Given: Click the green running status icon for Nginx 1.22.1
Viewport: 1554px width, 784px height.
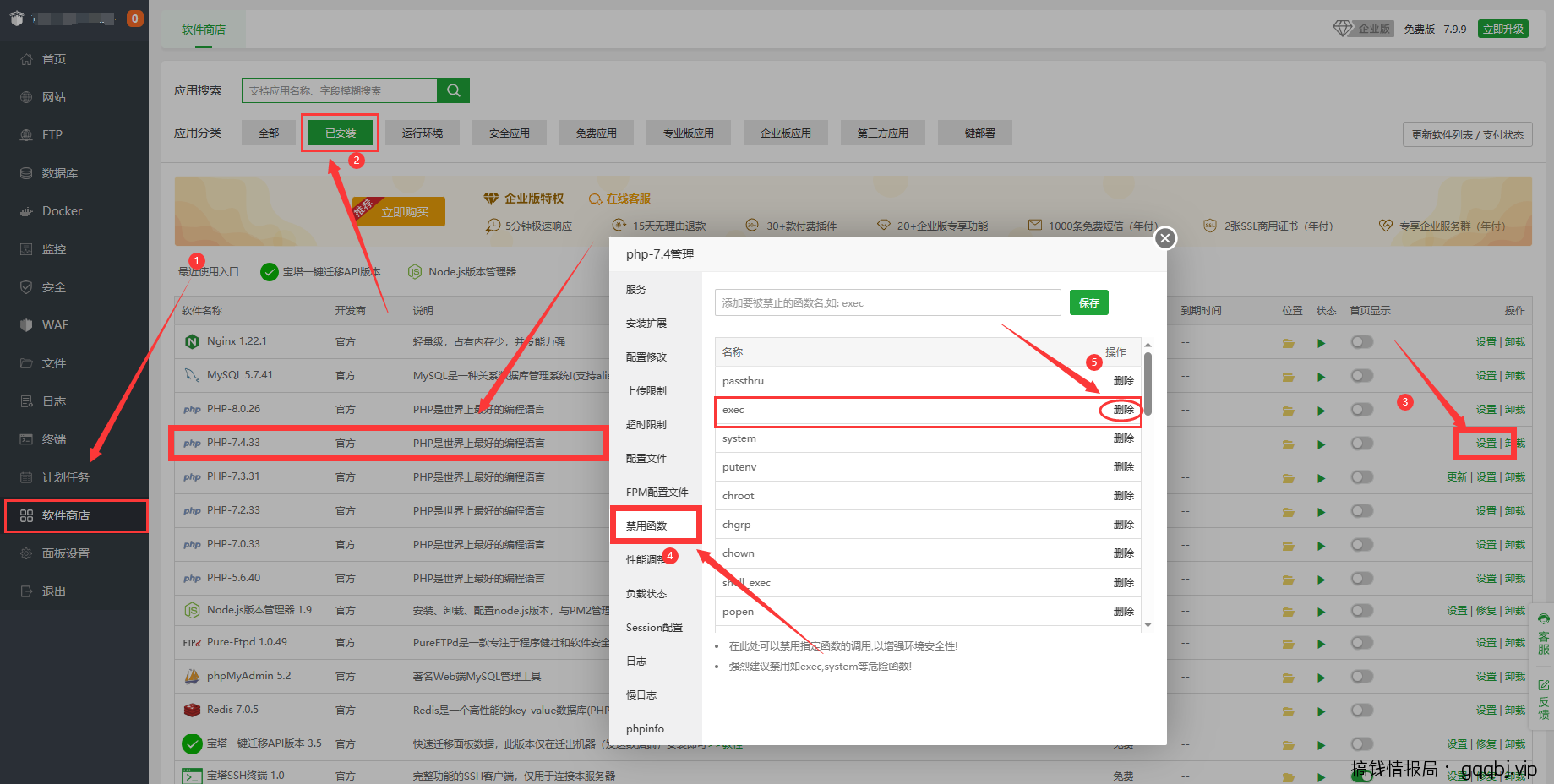Looking at the screenshot, I should (x=1322, y=342).
